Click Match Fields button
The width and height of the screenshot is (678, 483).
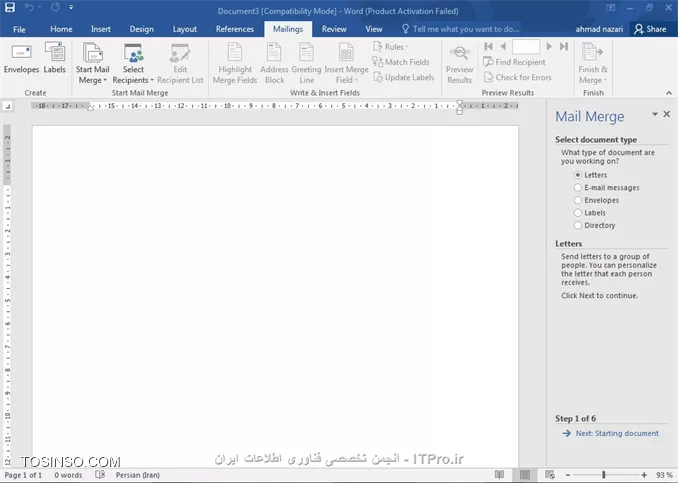pyautogui.click(x=401, y=62)
